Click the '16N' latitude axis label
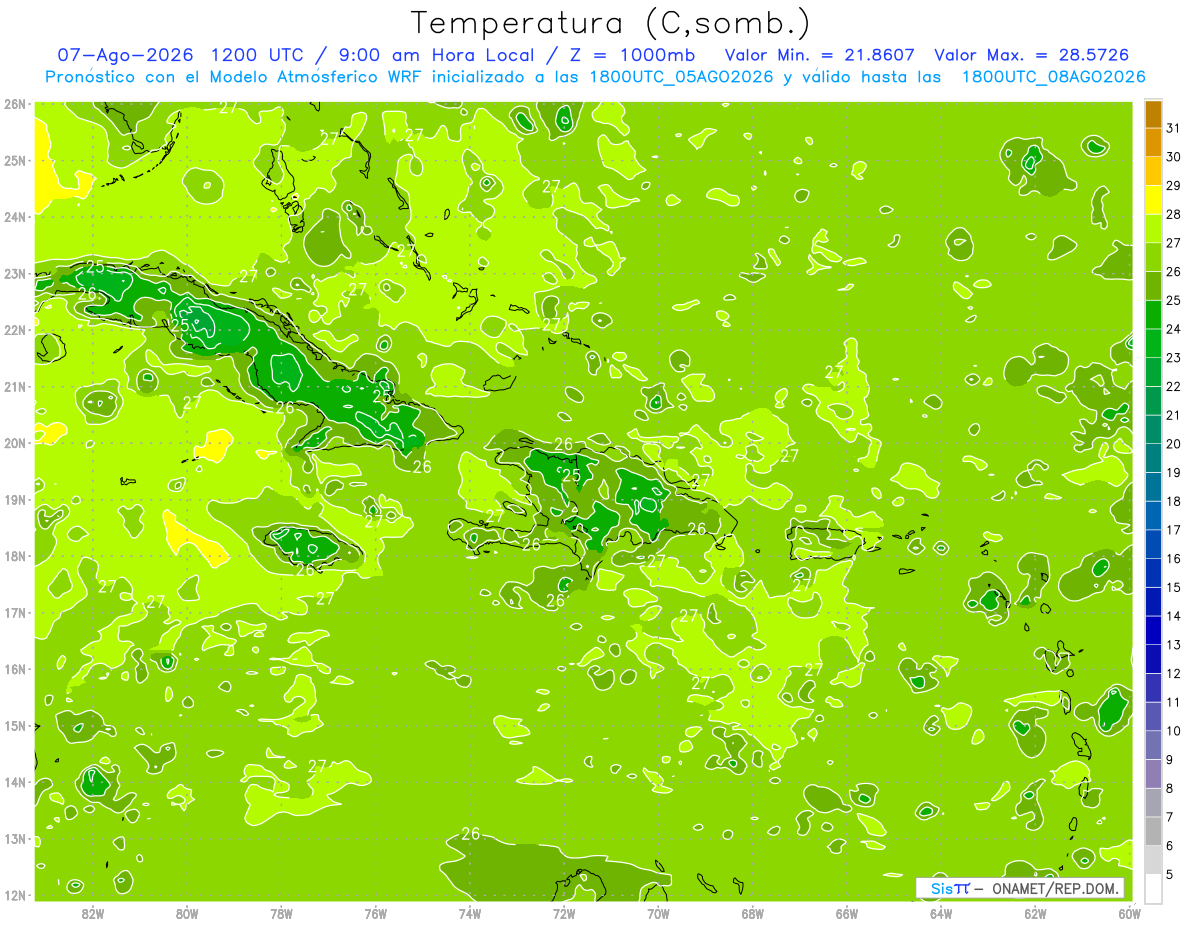 tap(14, 669)
